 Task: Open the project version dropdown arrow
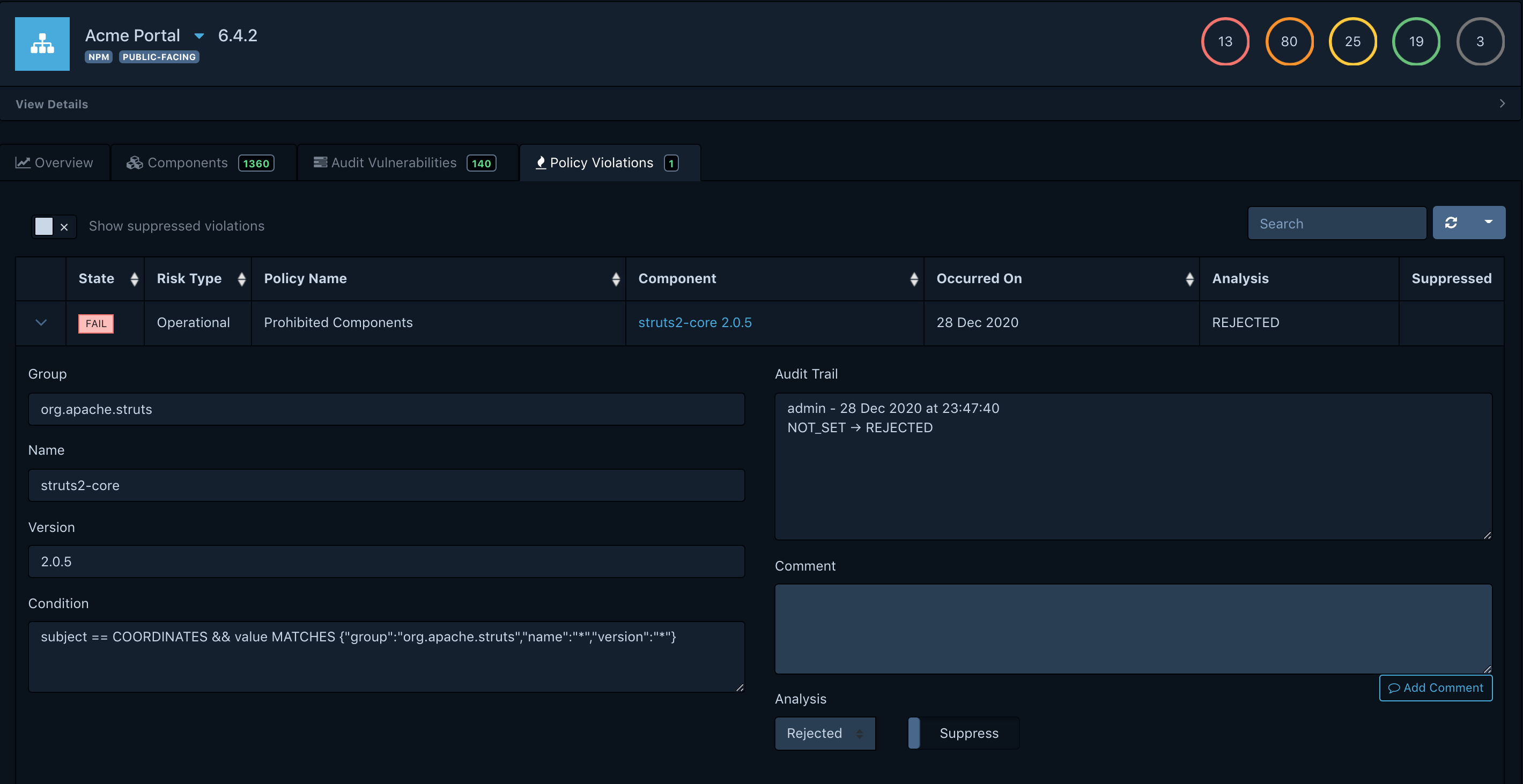pos(199,36)
